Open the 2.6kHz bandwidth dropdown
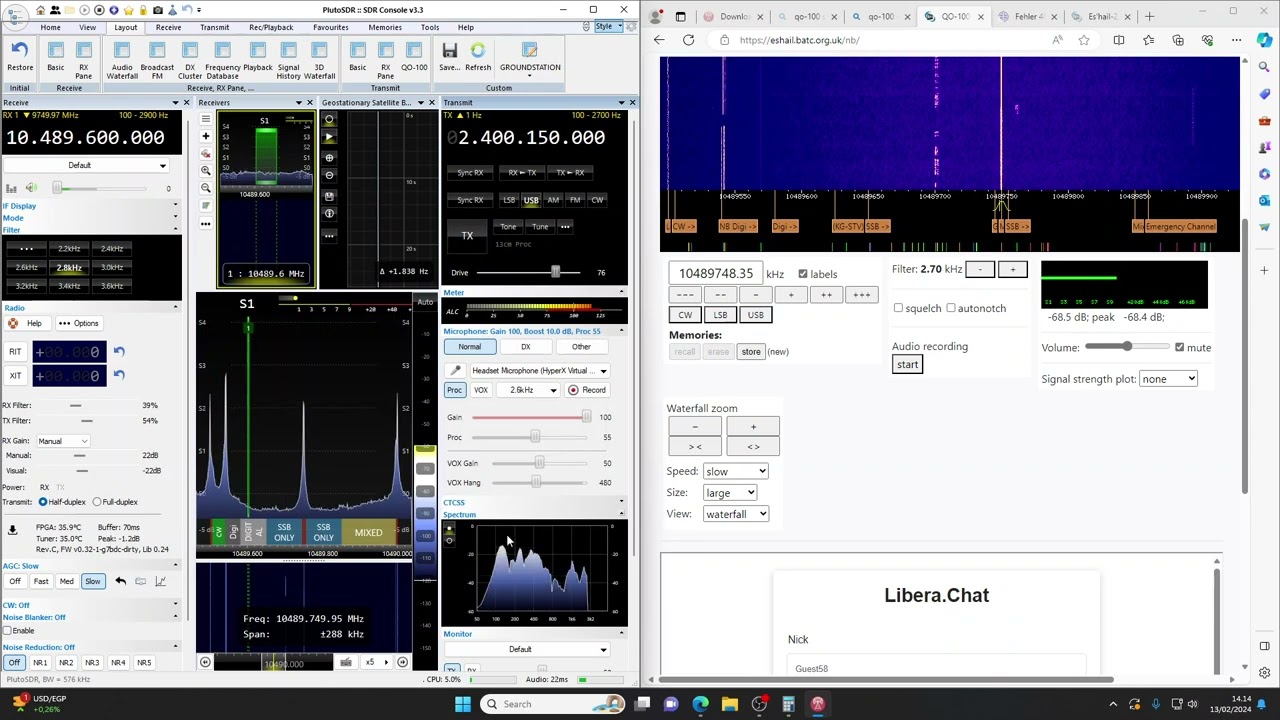The width and height of the screenshot is (1280, 720). click(x=528, y=390)
